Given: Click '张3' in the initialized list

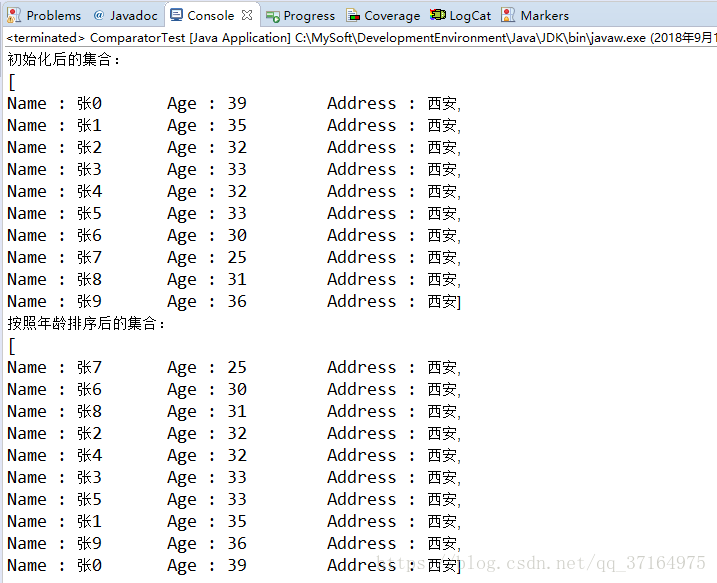Looking at the screenshot, I should coord(89,169).
